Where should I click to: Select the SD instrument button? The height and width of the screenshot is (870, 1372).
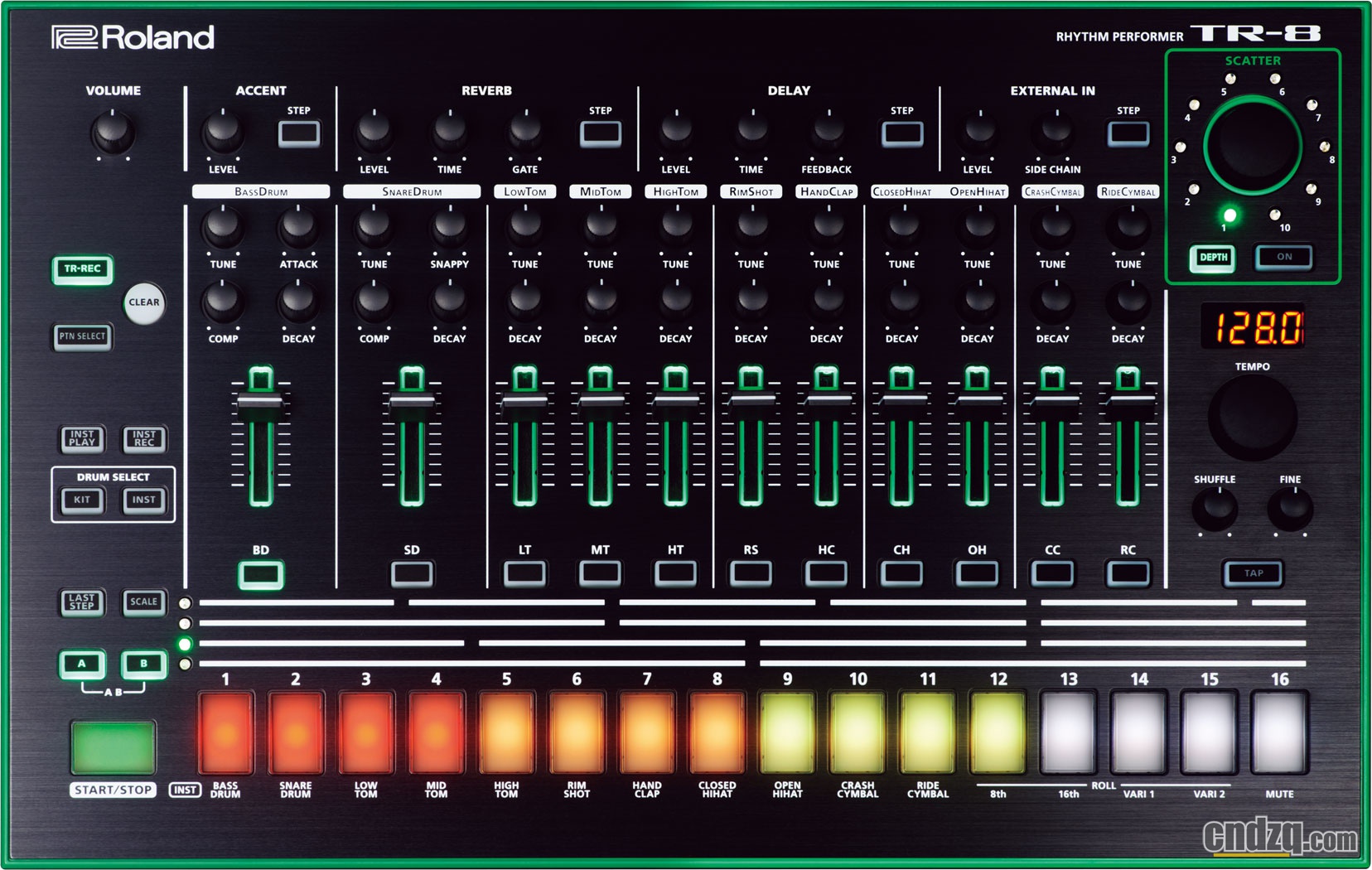click(x=412, y=573)
